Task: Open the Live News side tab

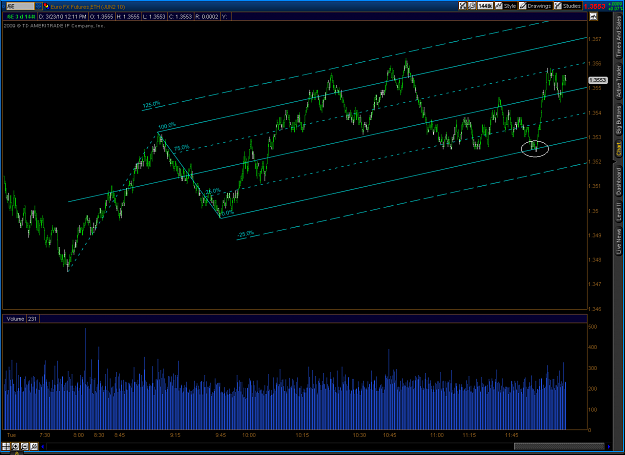Action: click(x=619, y=241)
